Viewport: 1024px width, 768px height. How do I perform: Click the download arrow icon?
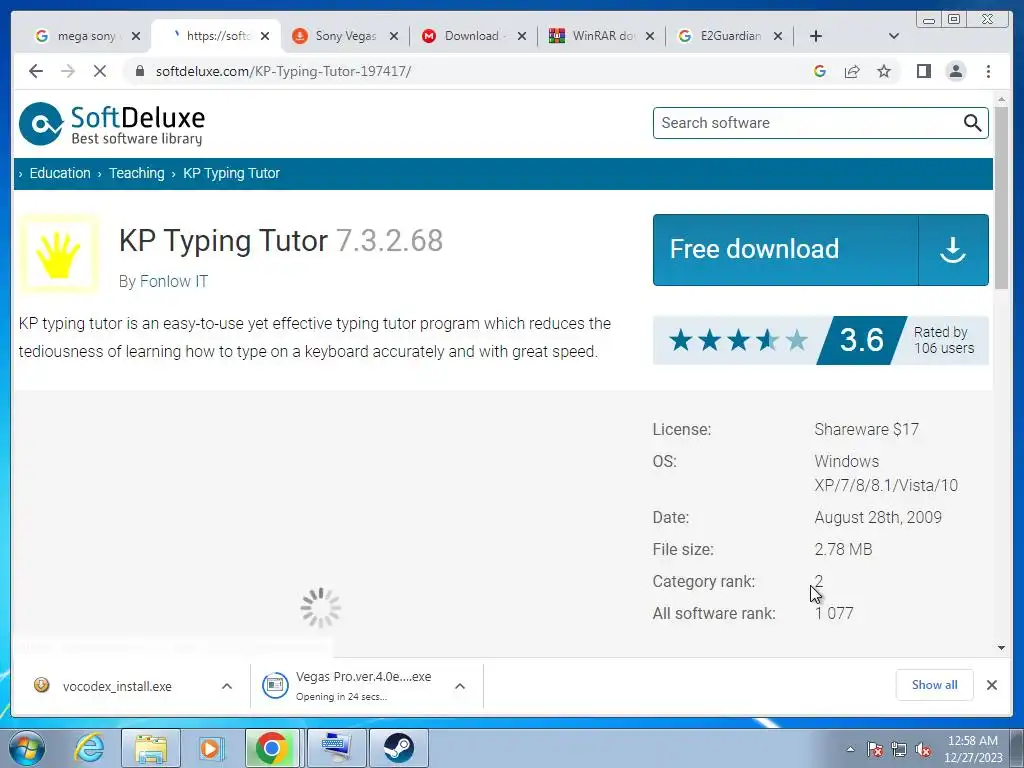pyautogui.click(x=953, y=249)
